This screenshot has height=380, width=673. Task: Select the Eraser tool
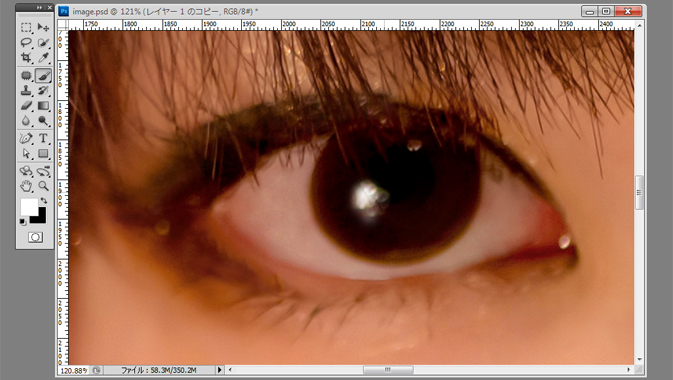(x=26, y=106)
